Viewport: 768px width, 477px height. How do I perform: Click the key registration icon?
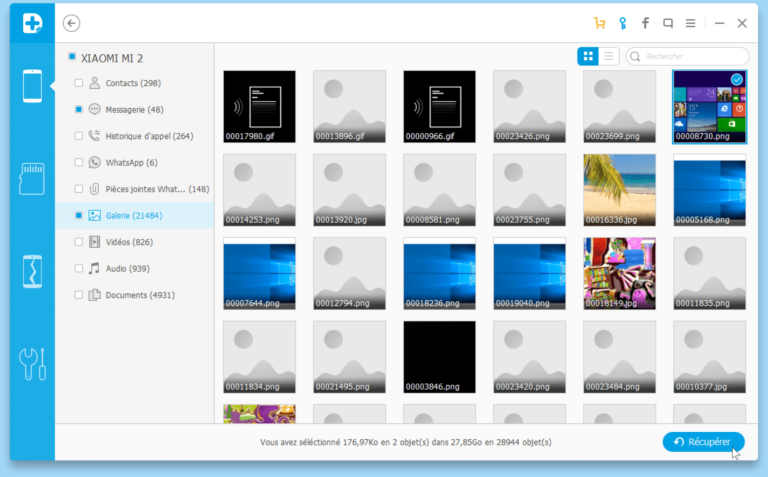coord(623,23)
